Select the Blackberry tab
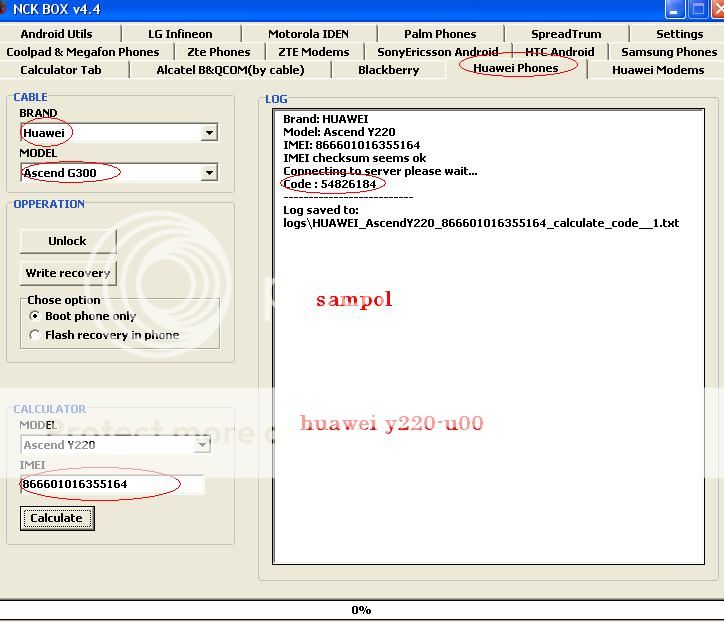 pos(388,70)
